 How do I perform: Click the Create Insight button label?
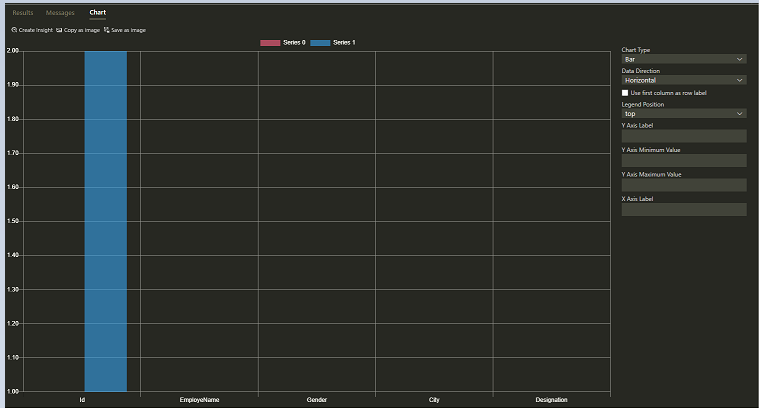point(36,30)
